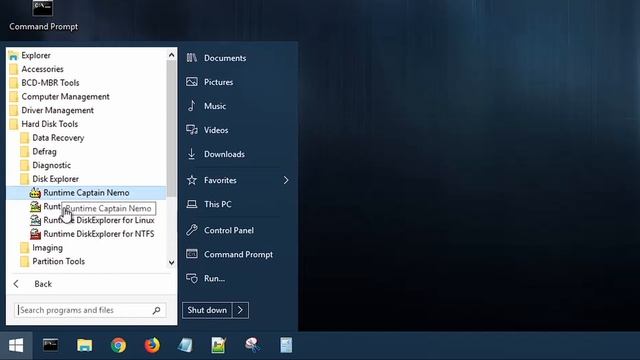This screenshot has width=640, height=360.
Task: Open the green notepad-with-pencil taskbar icon
Action: coord(219,345)
